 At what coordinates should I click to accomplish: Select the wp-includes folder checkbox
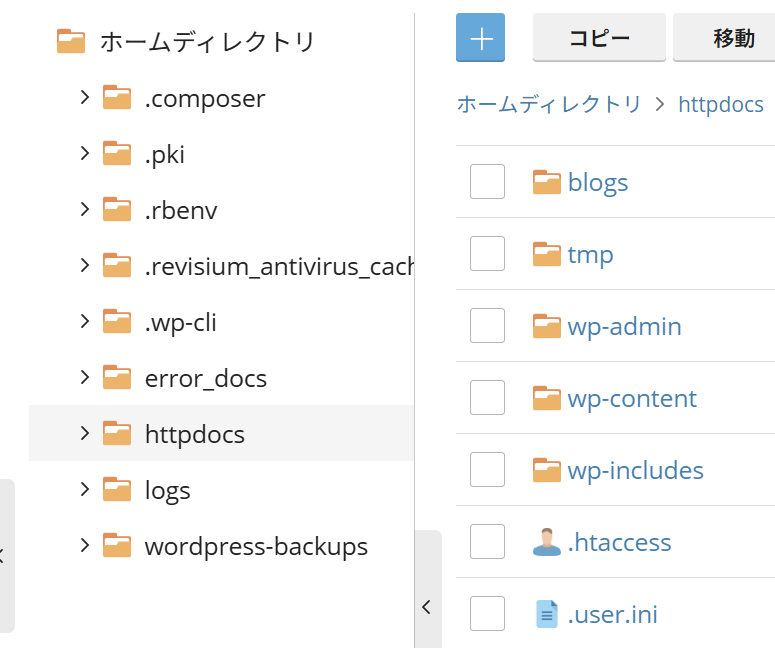pyautogui.click(x=487, y=470)
